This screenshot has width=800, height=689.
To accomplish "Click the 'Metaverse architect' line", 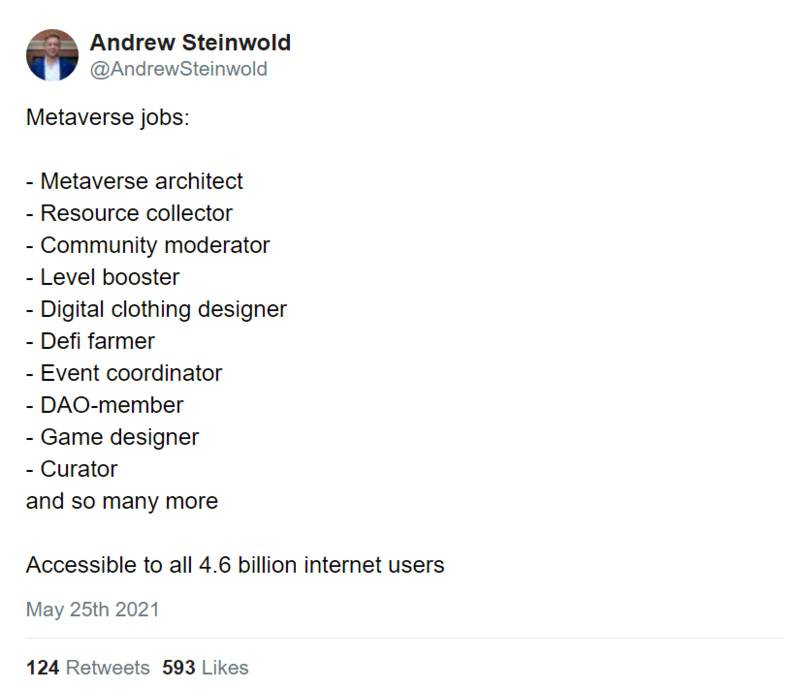I will [x=135, y=181].
